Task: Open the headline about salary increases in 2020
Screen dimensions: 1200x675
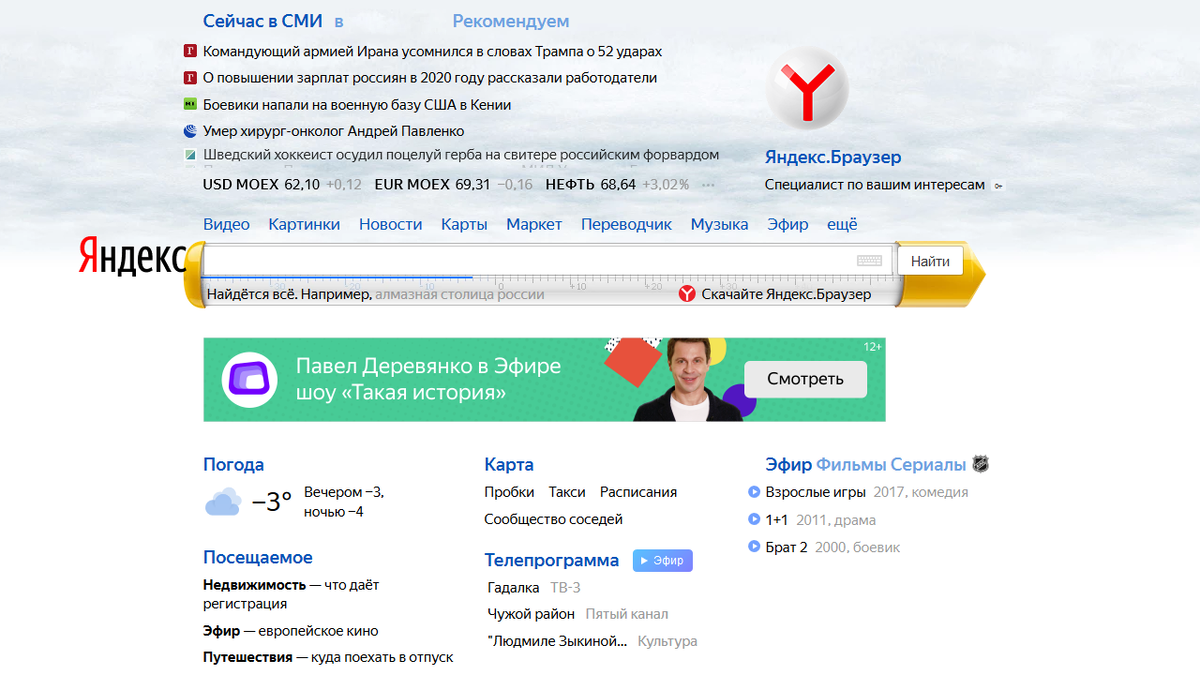Action: coord(430,78)
